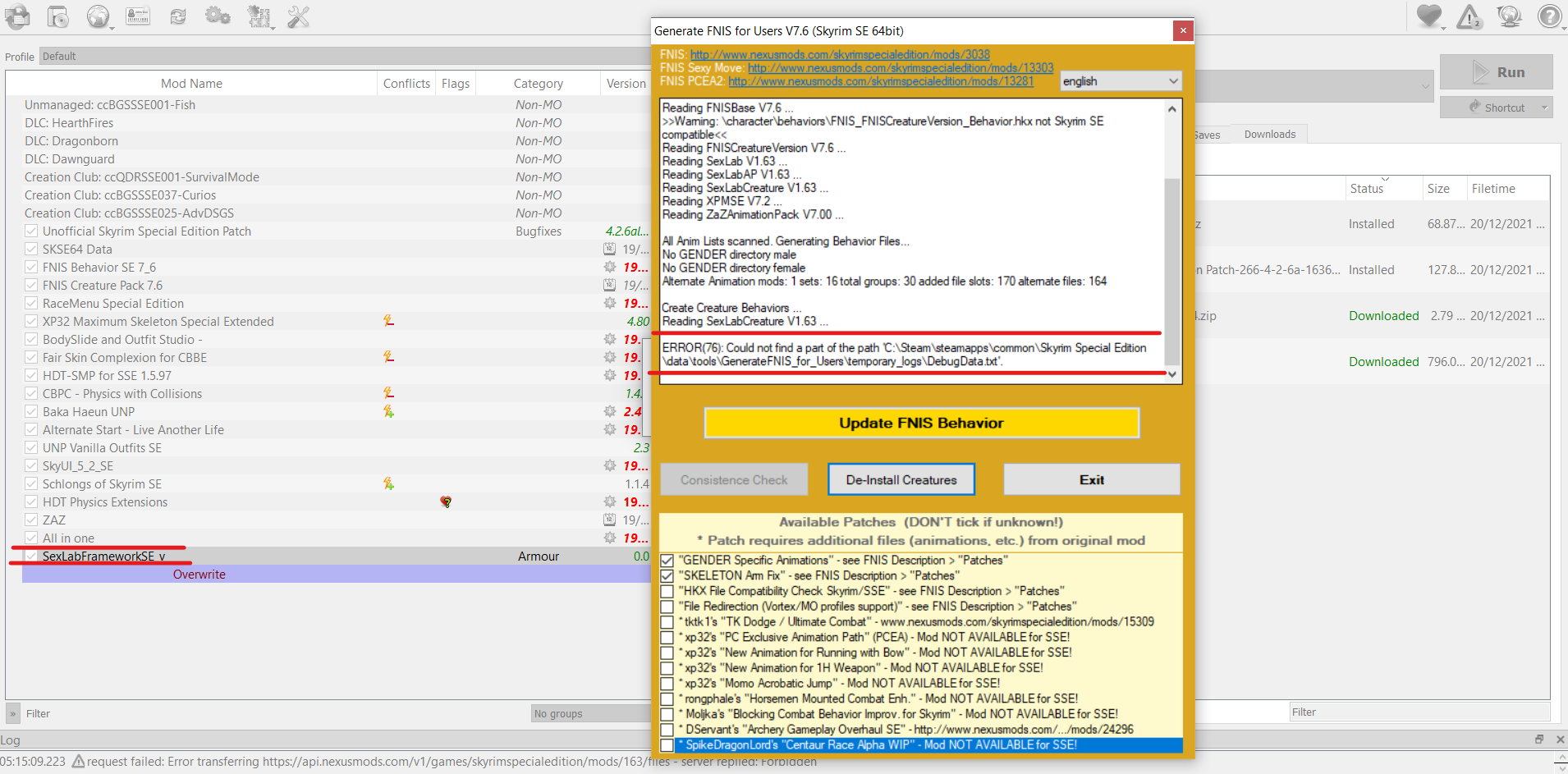This screenshot has height=774, width=1568.
Task: Open the No groups dropdown
Action: (591, 713)
